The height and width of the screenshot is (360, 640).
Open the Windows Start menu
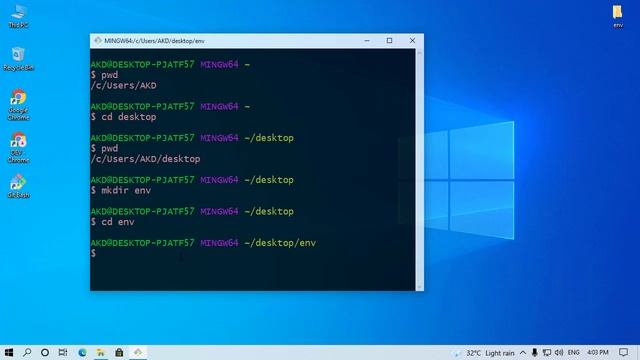coord(9,352)
